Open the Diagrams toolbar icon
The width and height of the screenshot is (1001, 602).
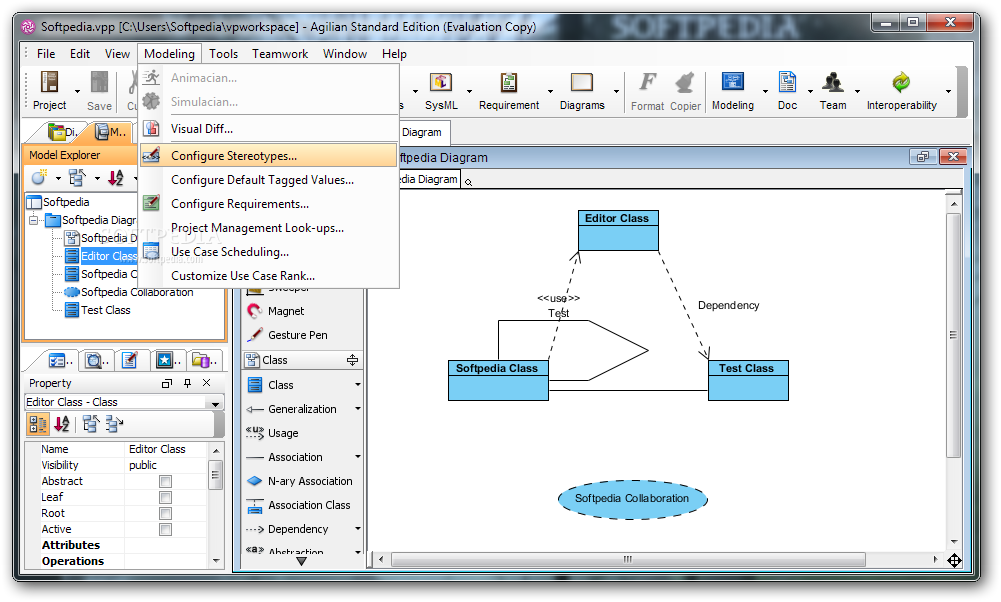pos(582,91)
